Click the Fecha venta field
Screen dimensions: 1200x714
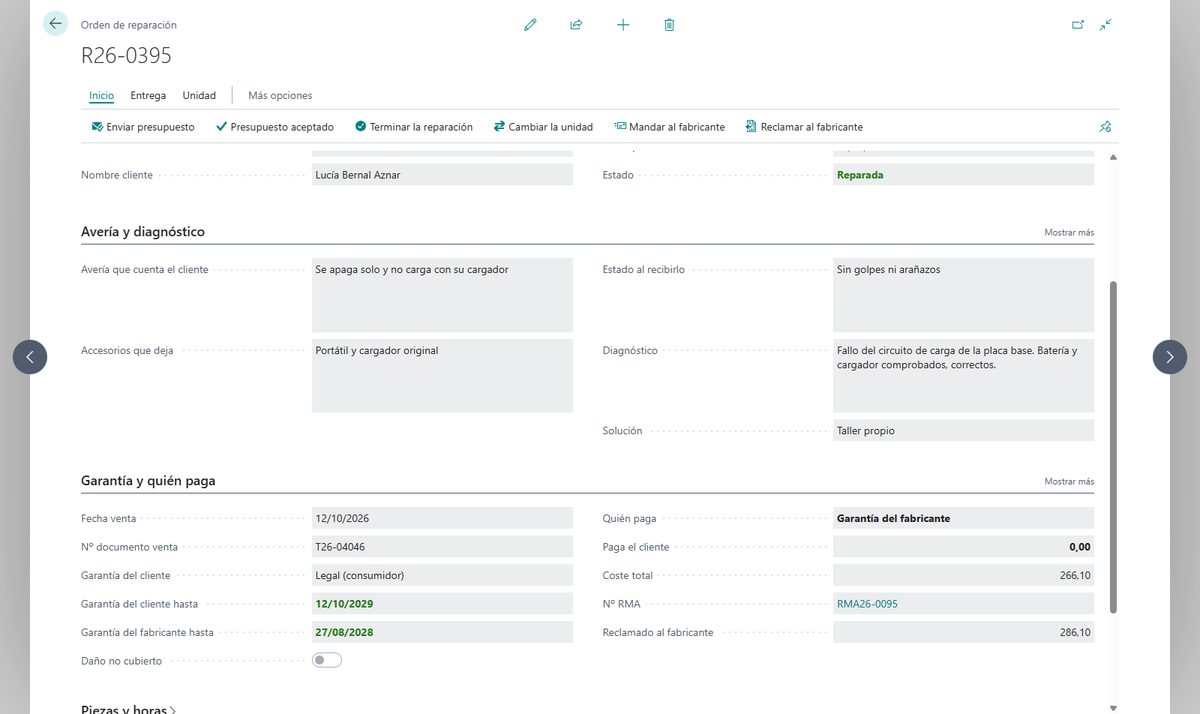click(442, 518)
